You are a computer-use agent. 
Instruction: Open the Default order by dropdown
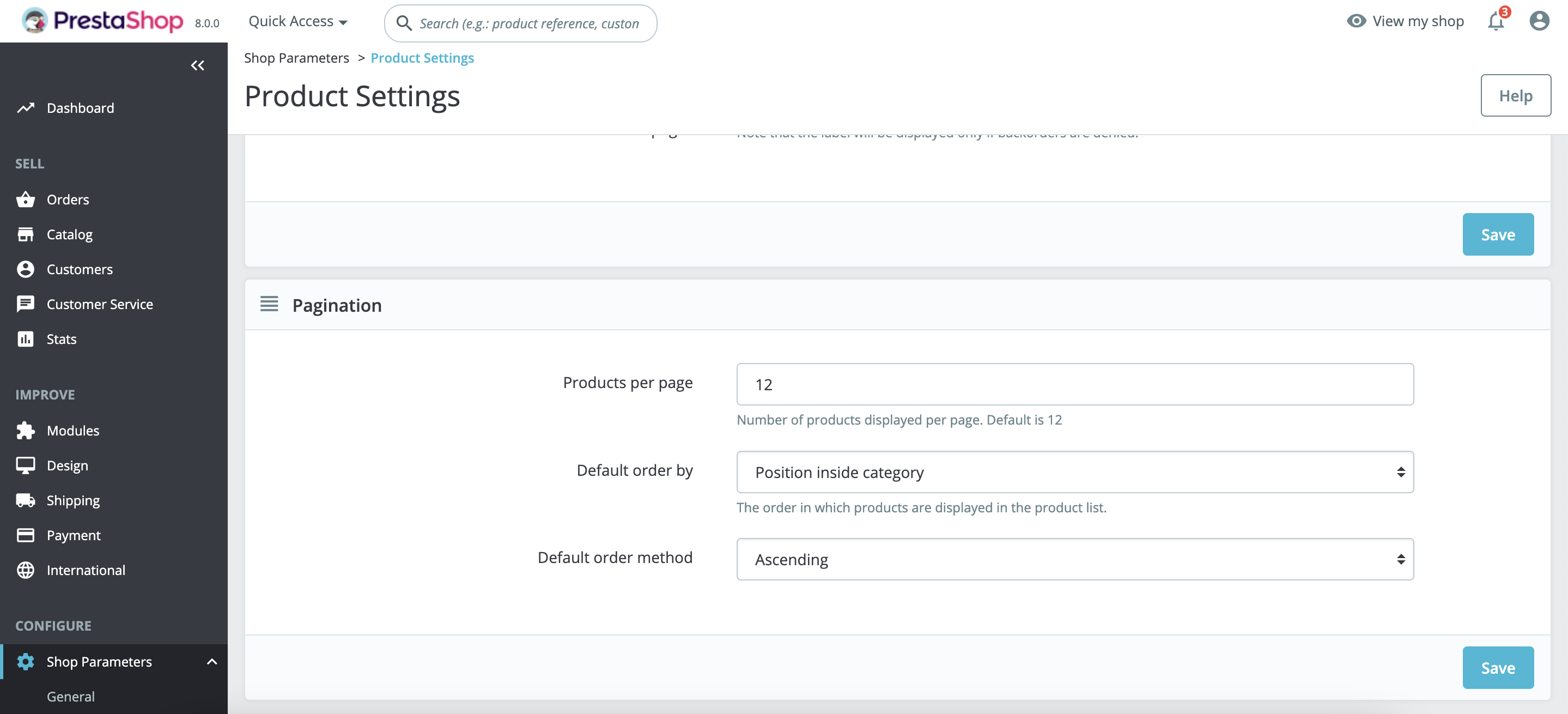[x=1074, y=473]
